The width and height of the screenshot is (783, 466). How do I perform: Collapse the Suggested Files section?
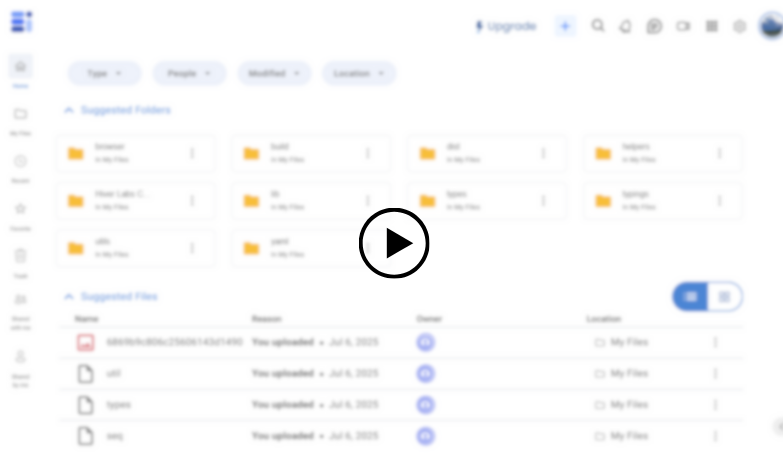coord(69,297)
